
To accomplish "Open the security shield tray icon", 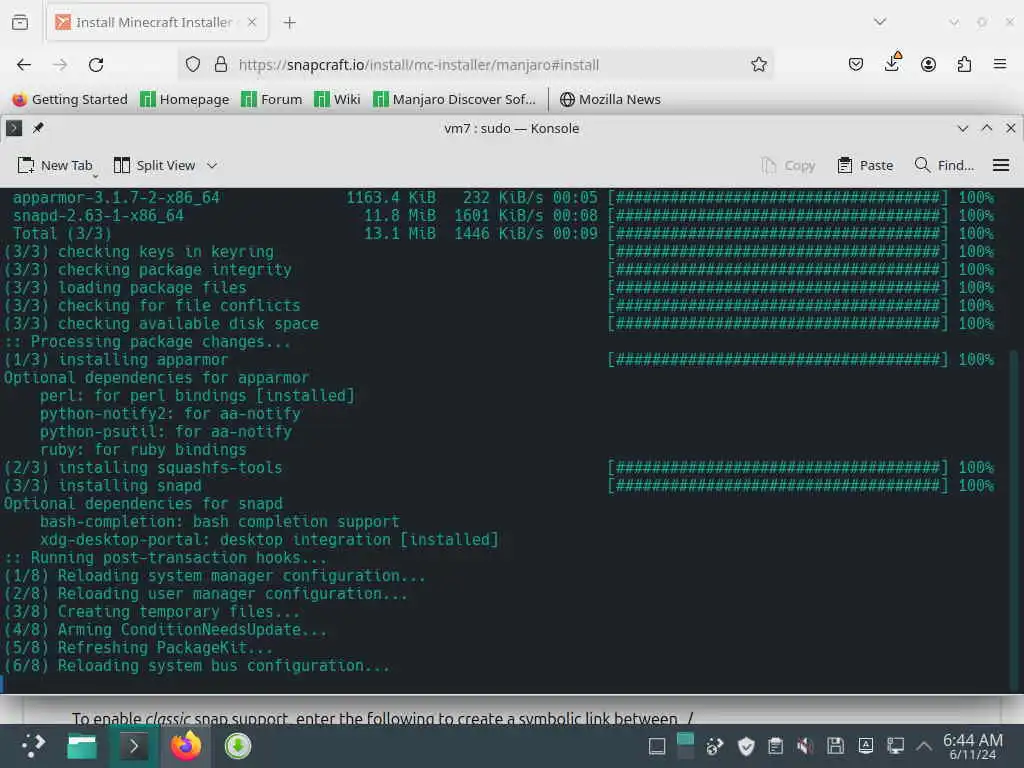I will pos(745,746).
